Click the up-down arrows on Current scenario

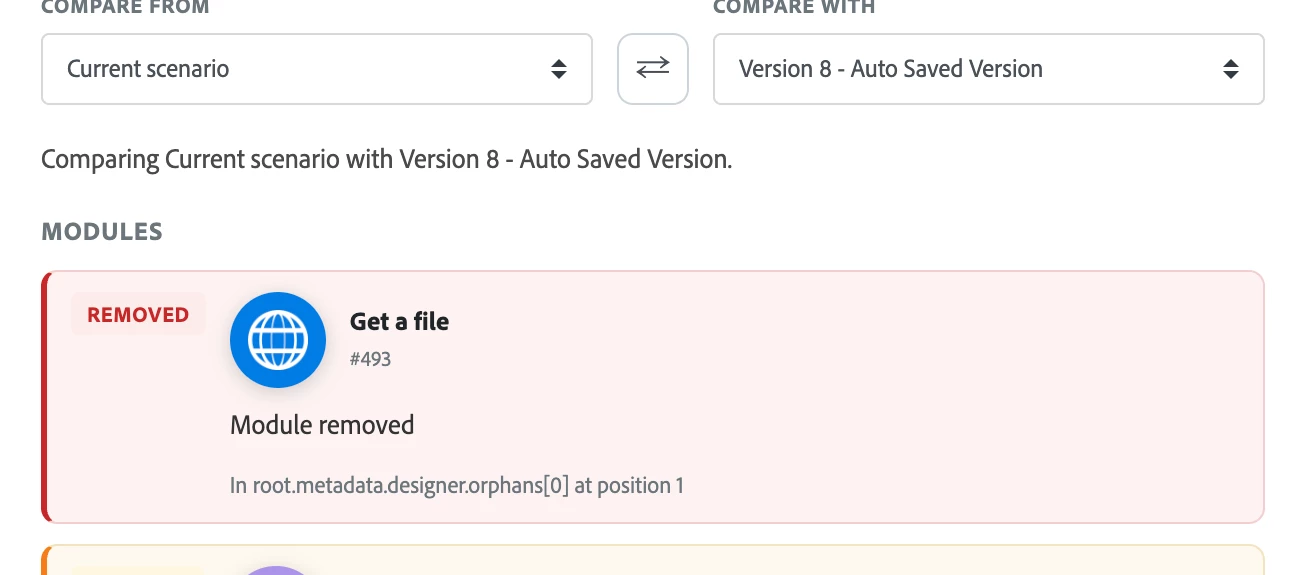(x=559, y=69)
